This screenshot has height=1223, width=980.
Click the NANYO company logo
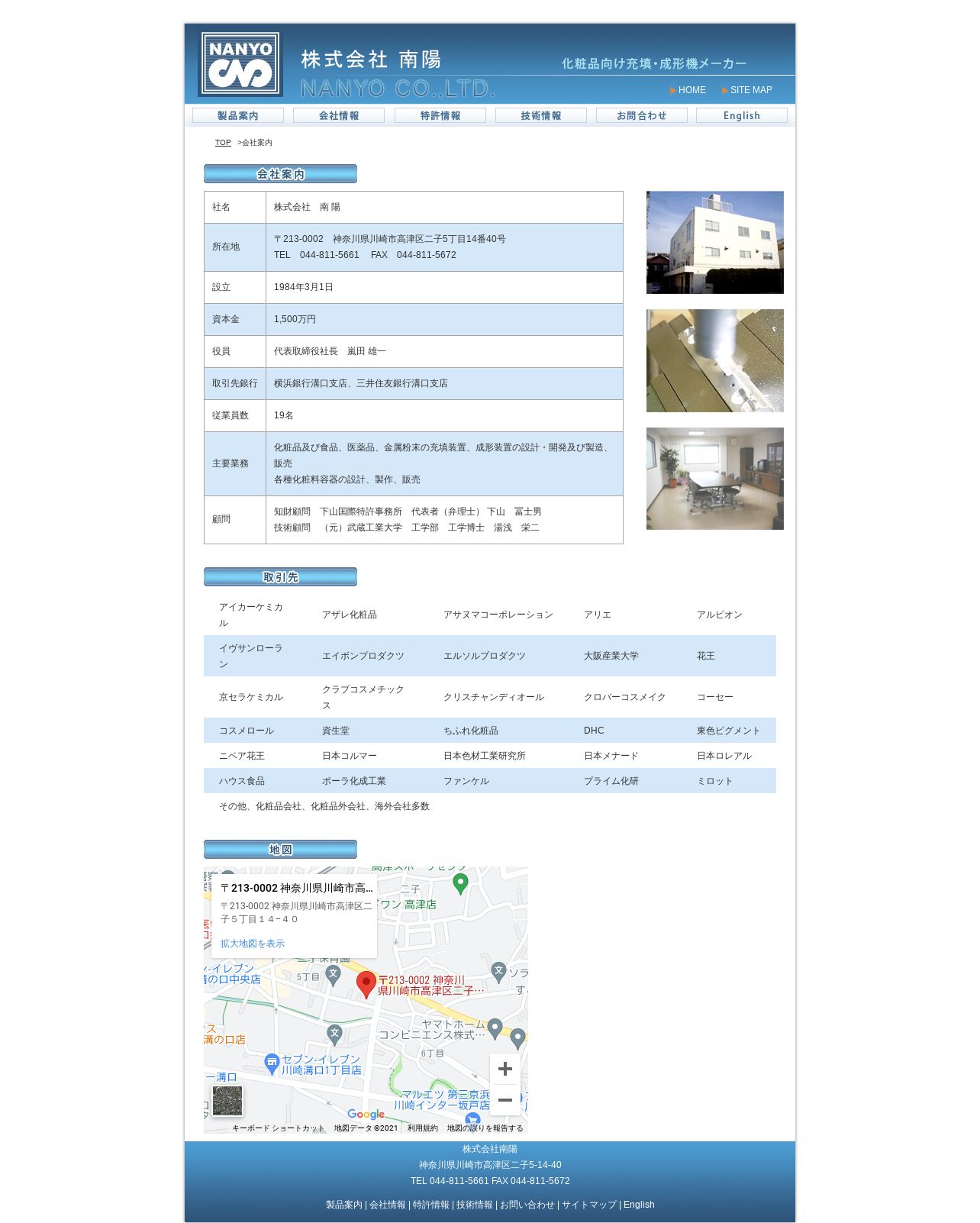[x=240, y=63]
